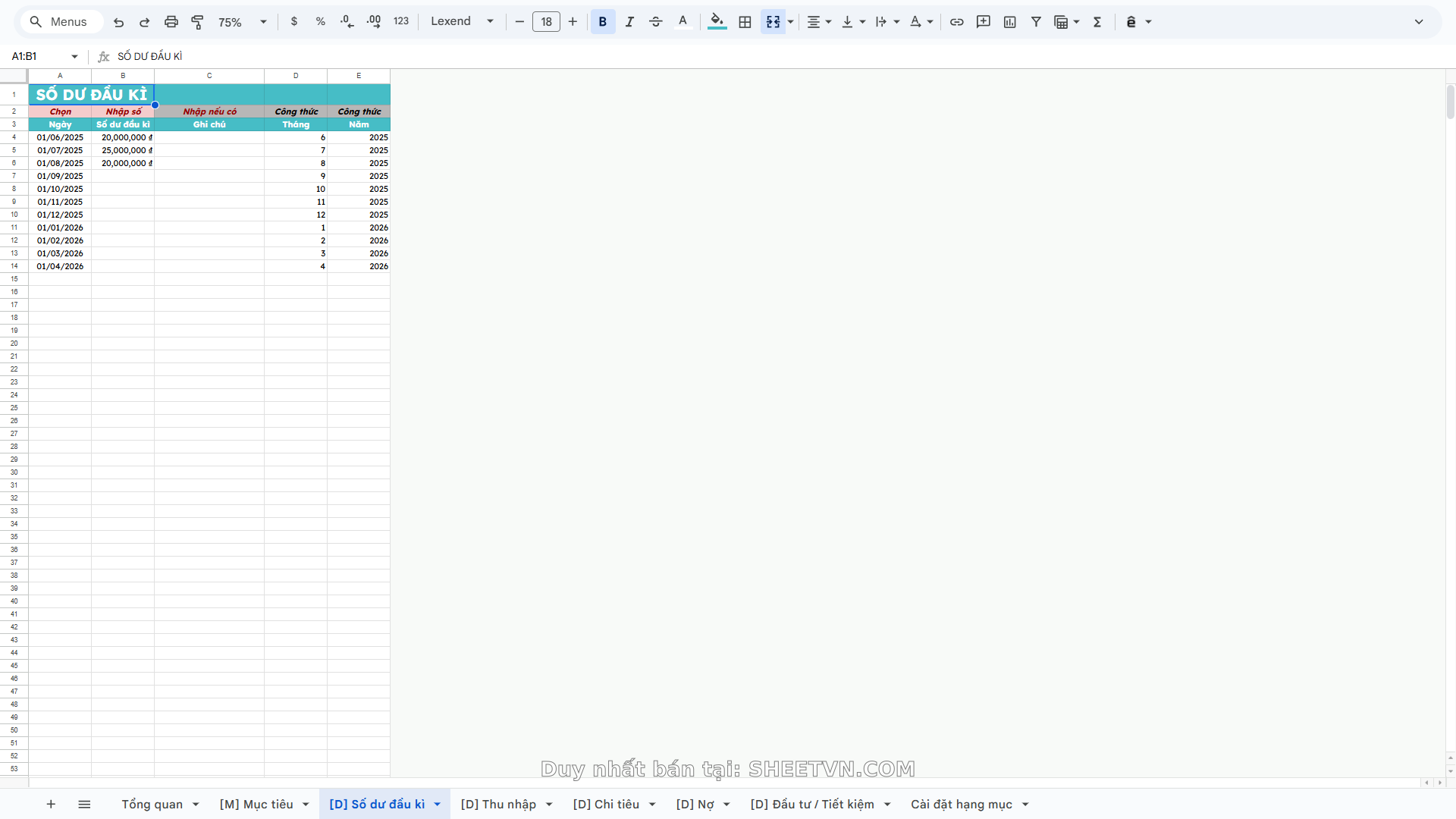Open the Lexend font dropdown

tap(461, 21)
